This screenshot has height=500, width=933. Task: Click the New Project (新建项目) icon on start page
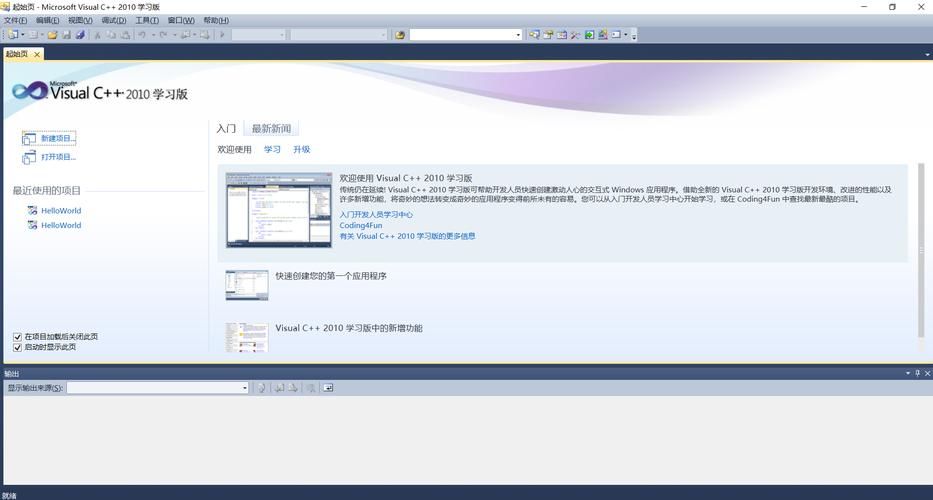pos(29,138)
